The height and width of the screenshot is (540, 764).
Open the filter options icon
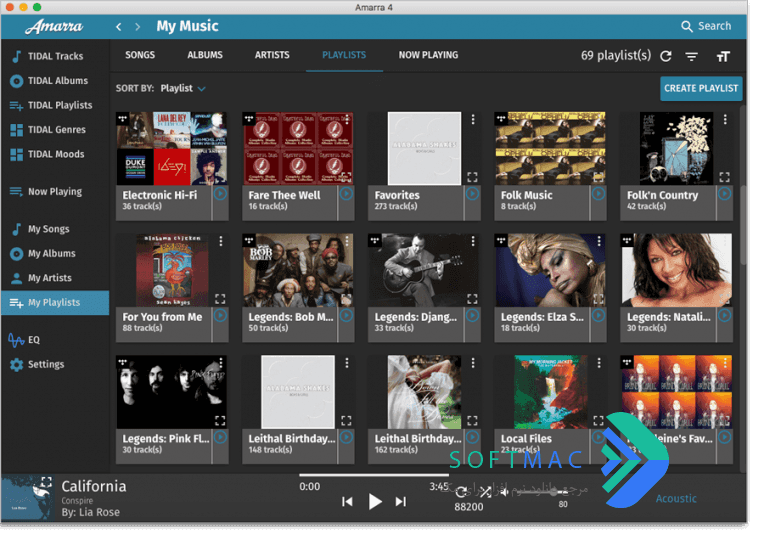691,57
